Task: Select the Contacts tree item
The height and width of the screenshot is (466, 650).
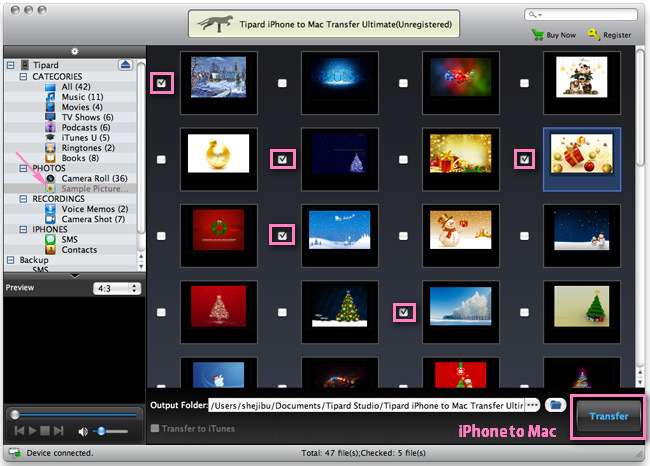Action: click(79, 250)
